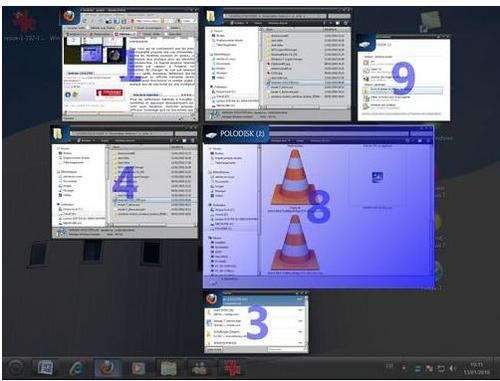Click the red splat taskbar icon

click(x=233, y=368)
